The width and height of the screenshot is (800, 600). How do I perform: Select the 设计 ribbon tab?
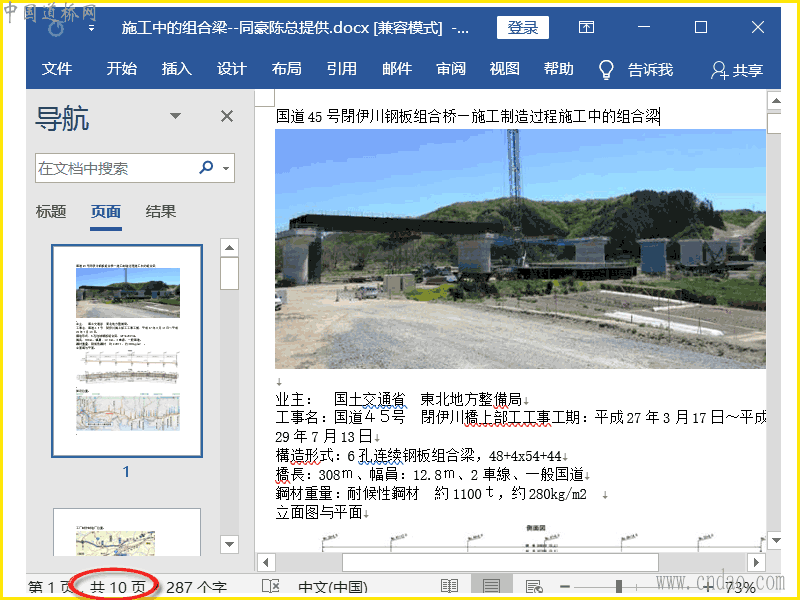click(x=232, y=69)
